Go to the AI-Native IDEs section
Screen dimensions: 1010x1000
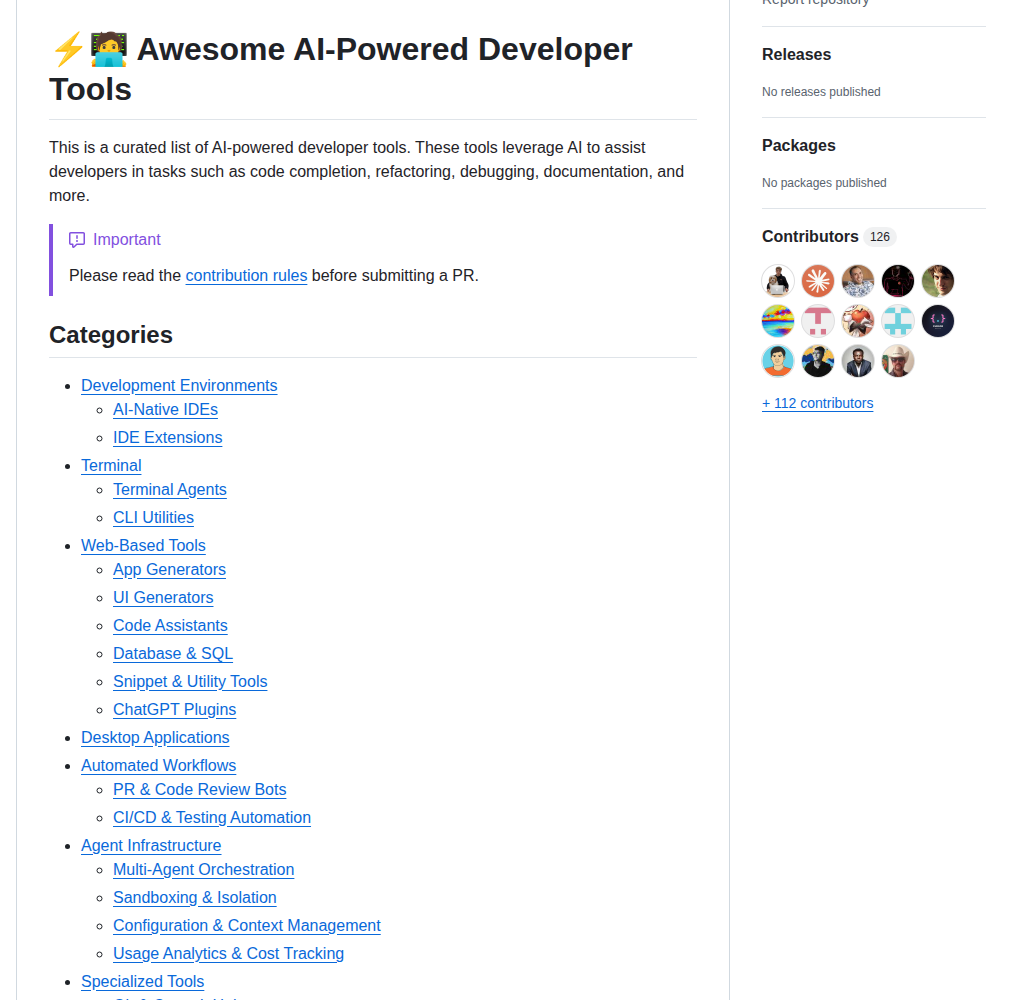coord(165,409)
